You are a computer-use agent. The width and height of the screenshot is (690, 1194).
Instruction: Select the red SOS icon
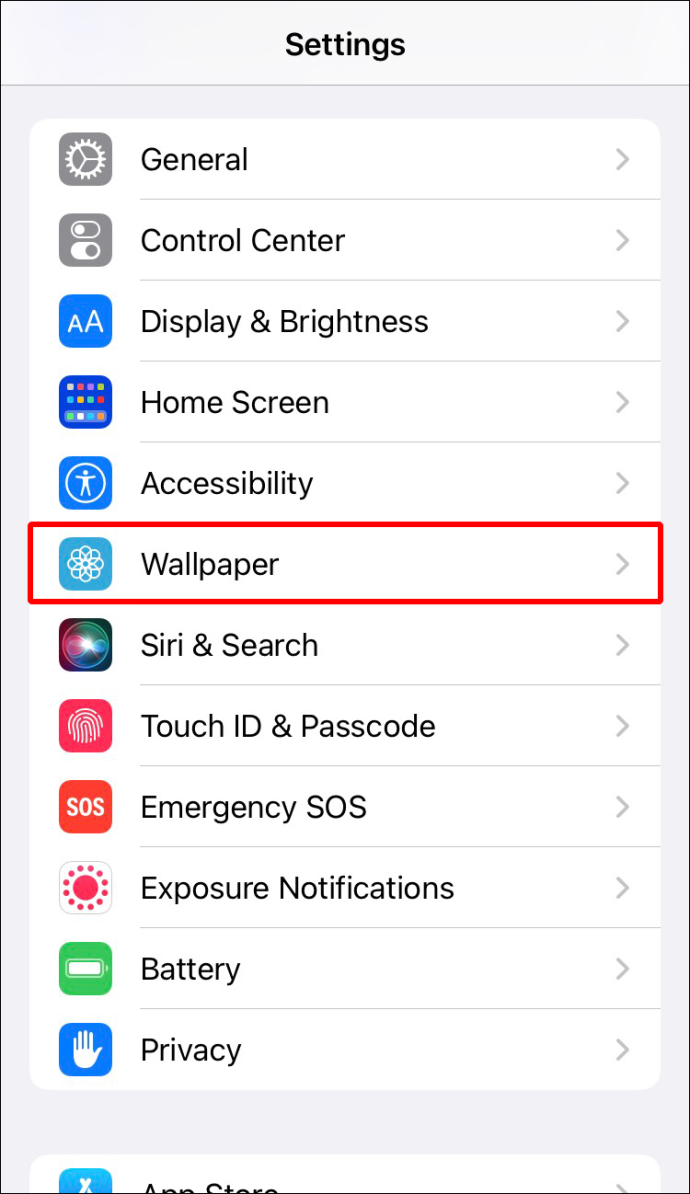click(85, 806)
